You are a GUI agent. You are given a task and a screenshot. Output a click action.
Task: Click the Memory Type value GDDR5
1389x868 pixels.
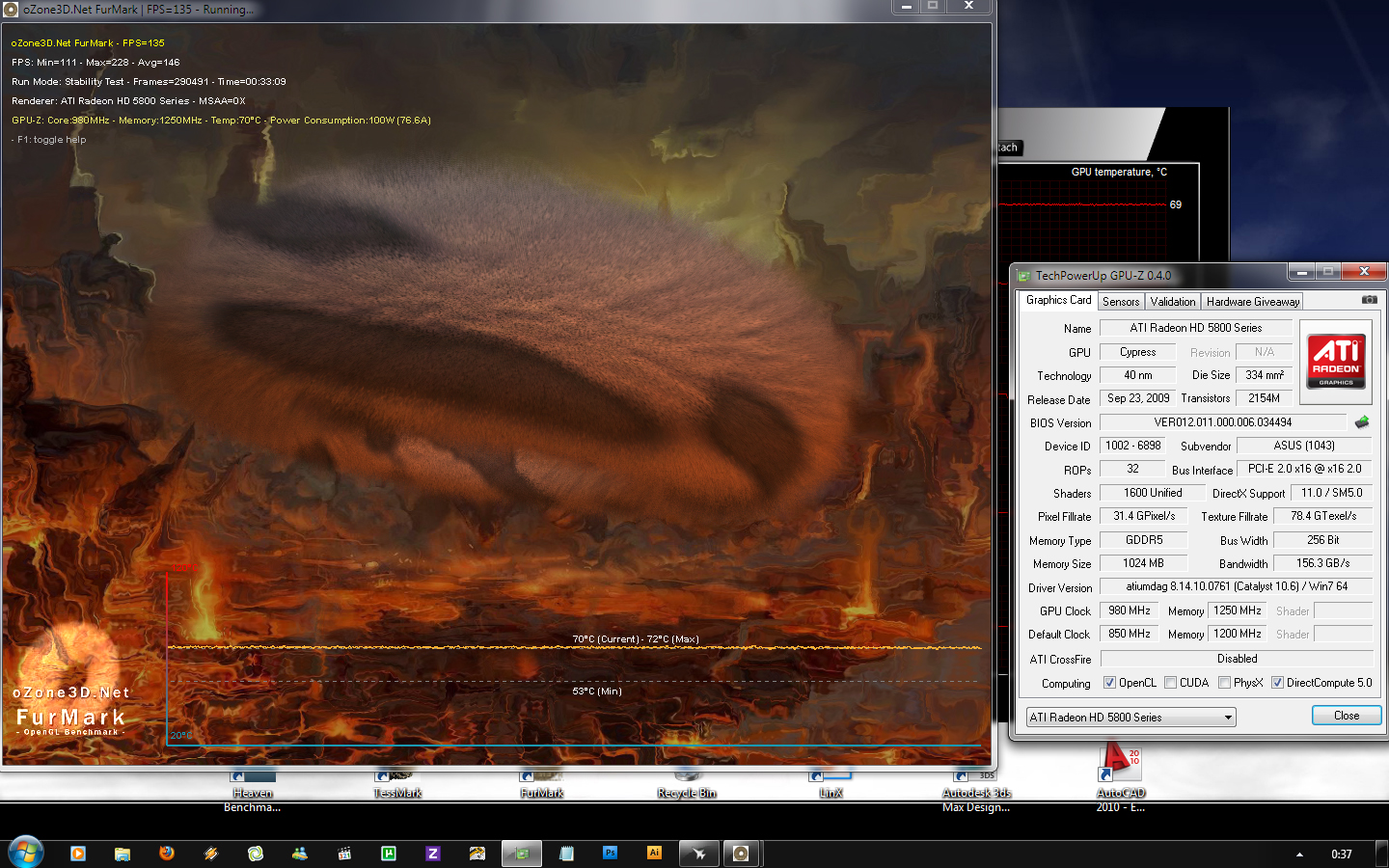[x=1144, y=540]
